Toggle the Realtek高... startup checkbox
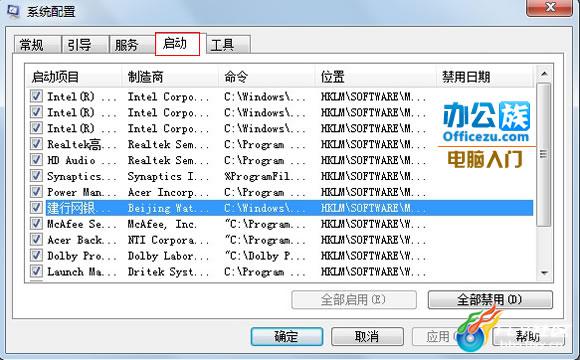Viewport: 580px width, 360px height. tap(36, 144)
